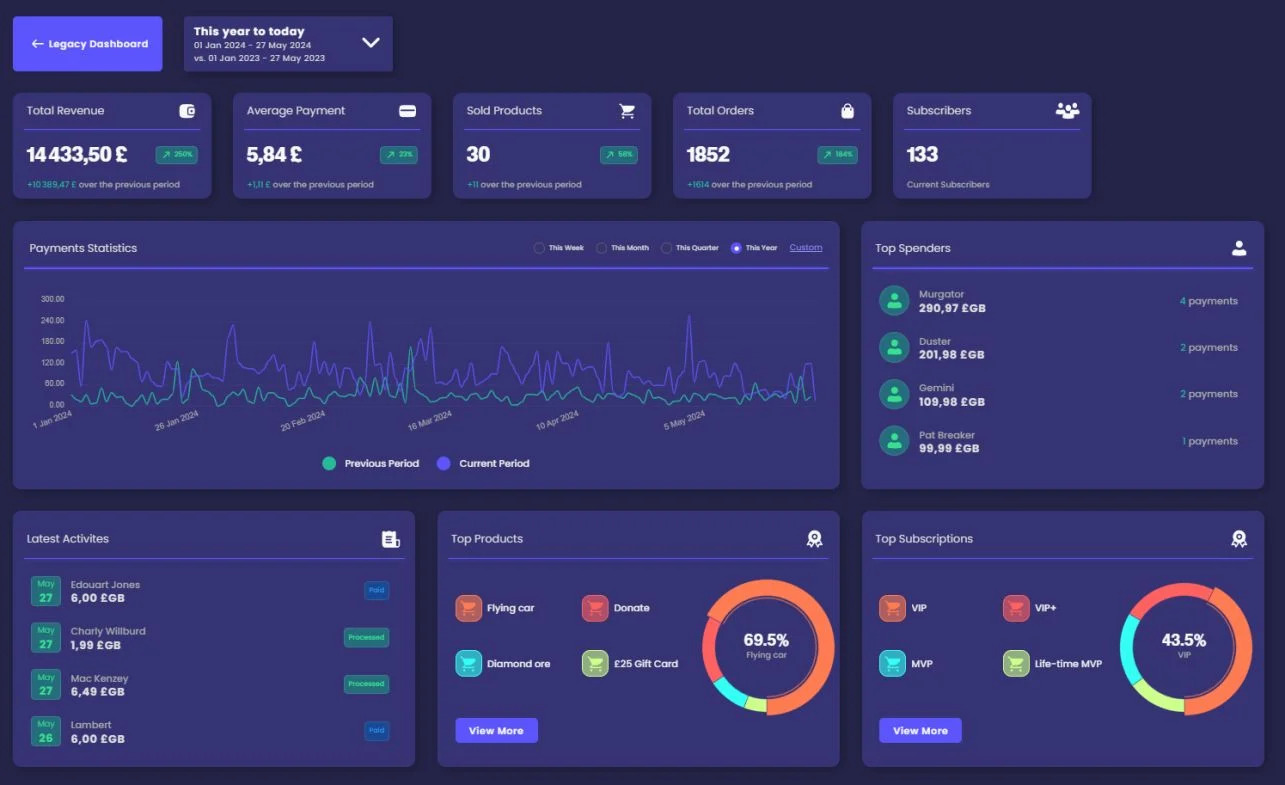Select the This Week radio button

pyautogui.click(x=540, y=248)
